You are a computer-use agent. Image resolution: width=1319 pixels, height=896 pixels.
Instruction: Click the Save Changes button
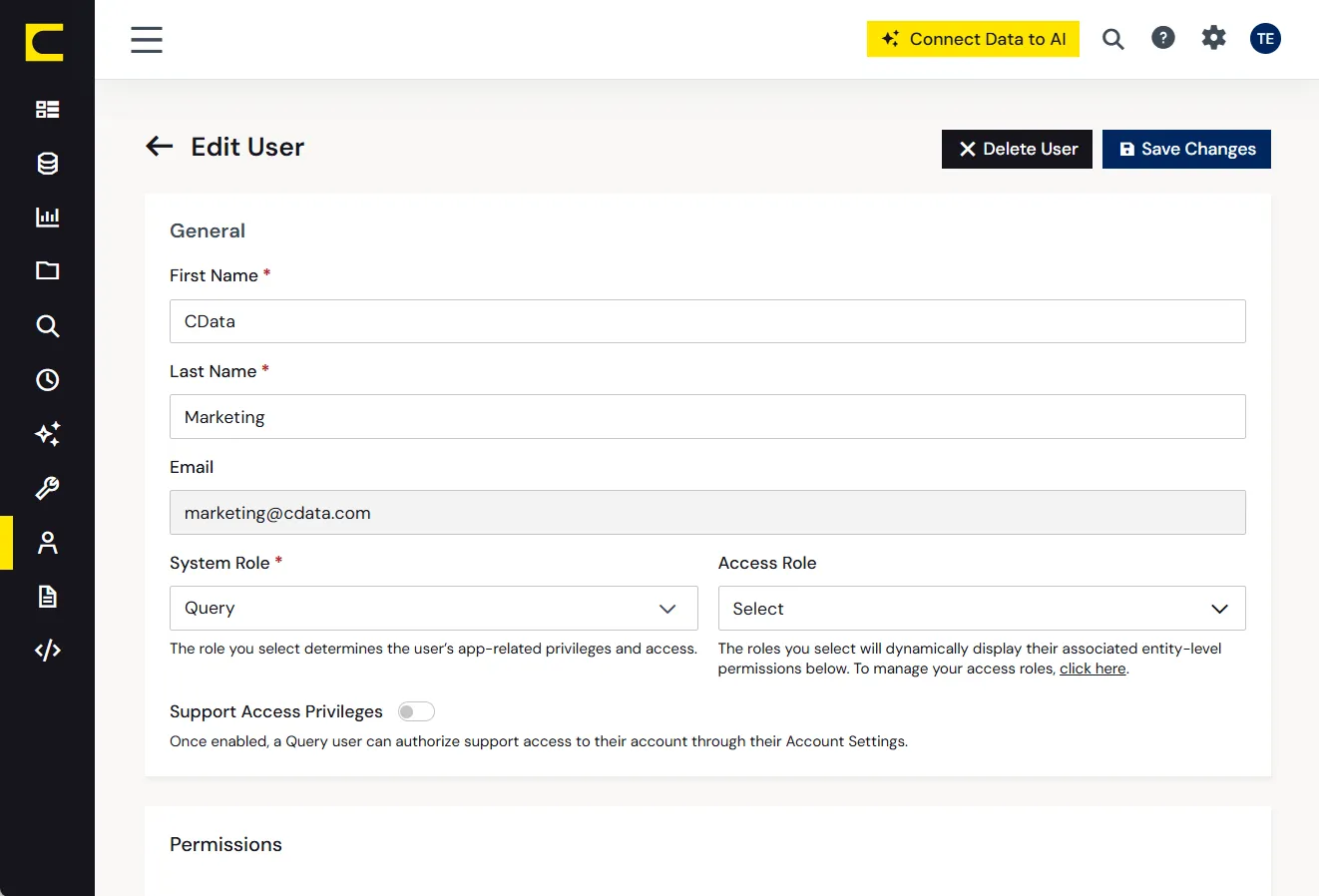(x=1186, y=149)
